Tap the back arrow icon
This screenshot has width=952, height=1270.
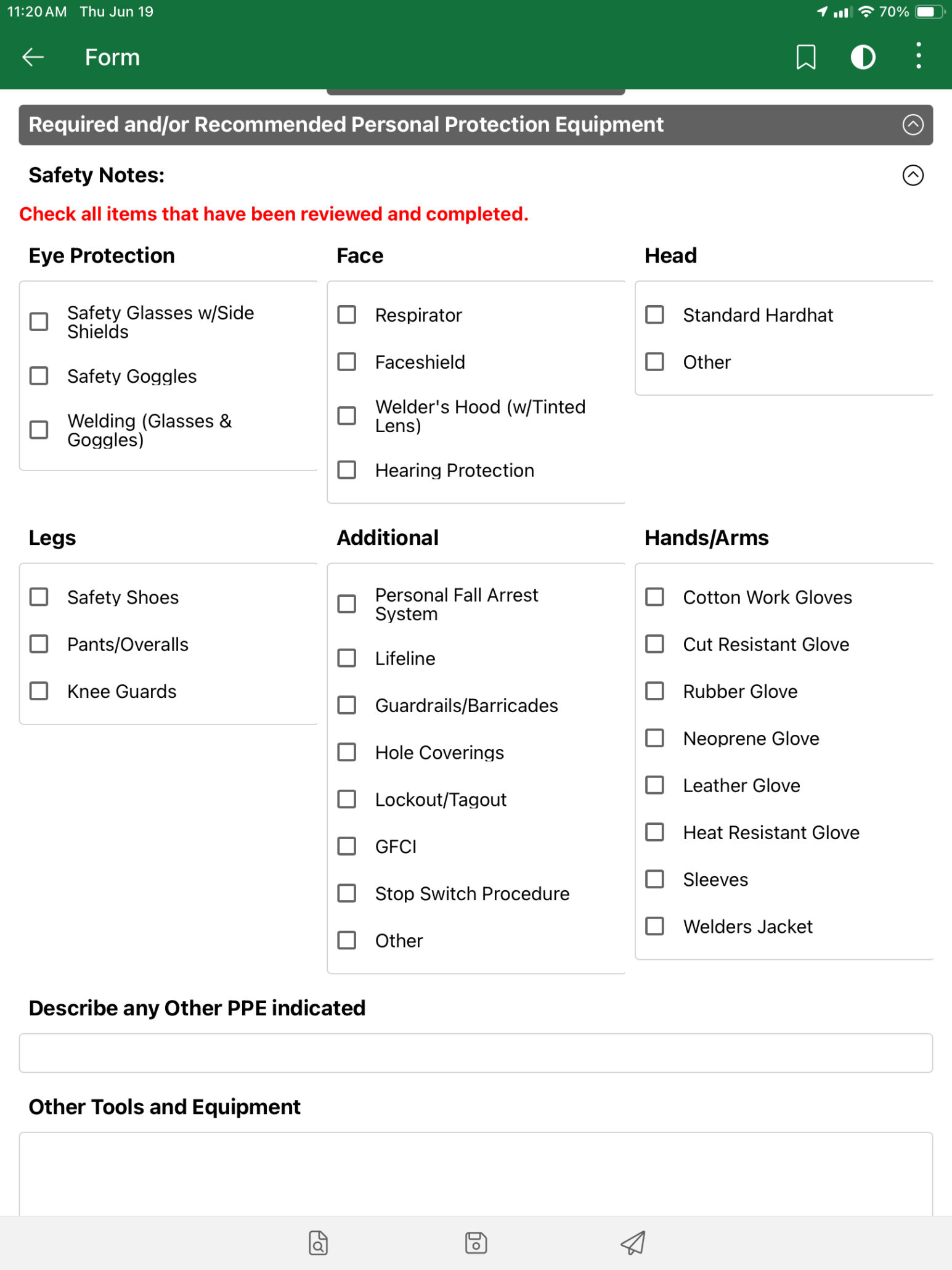[x=33, y=57]
